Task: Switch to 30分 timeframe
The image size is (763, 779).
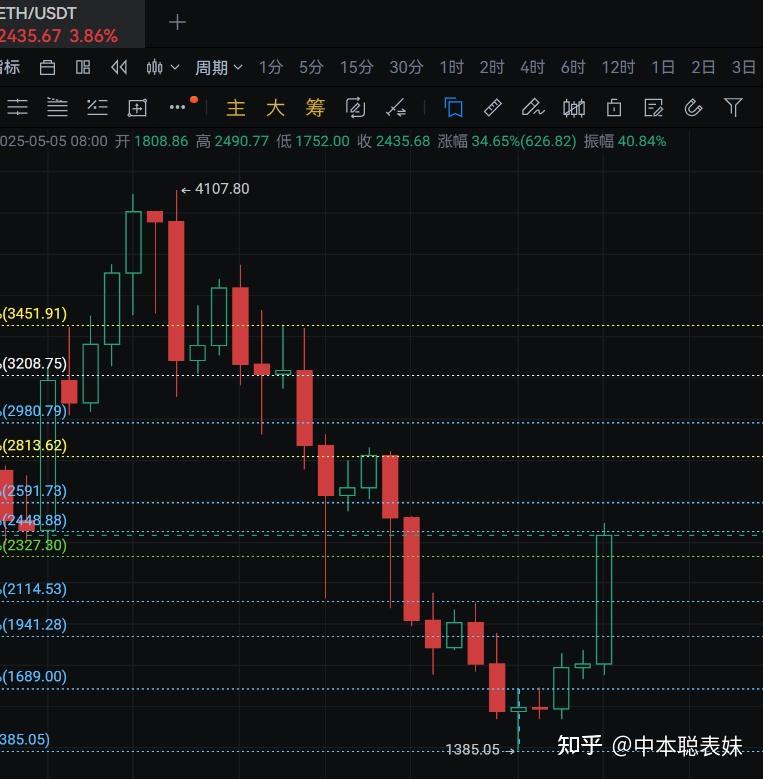Action: 406,67
